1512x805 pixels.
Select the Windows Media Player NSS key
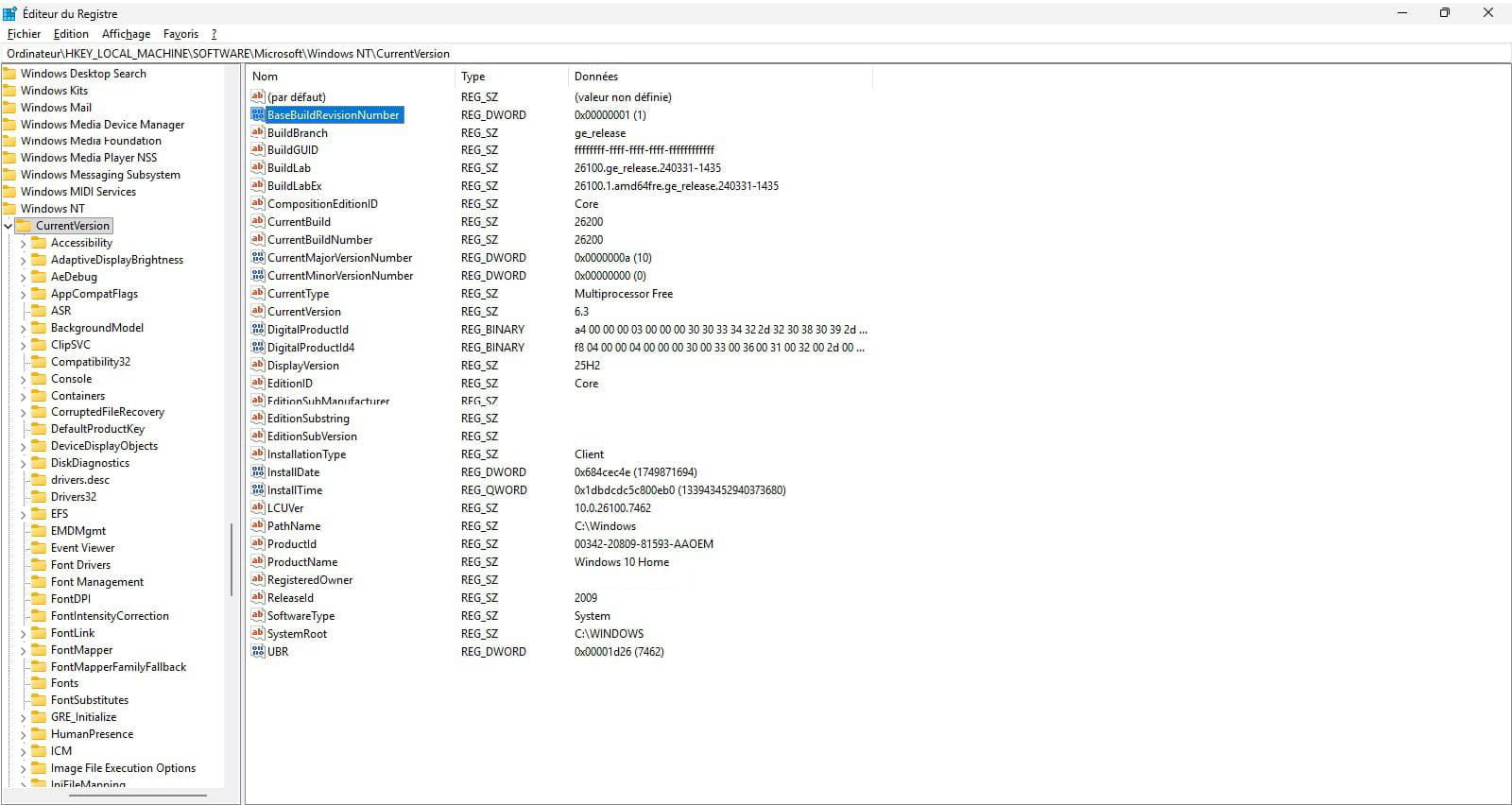point(89,158)
